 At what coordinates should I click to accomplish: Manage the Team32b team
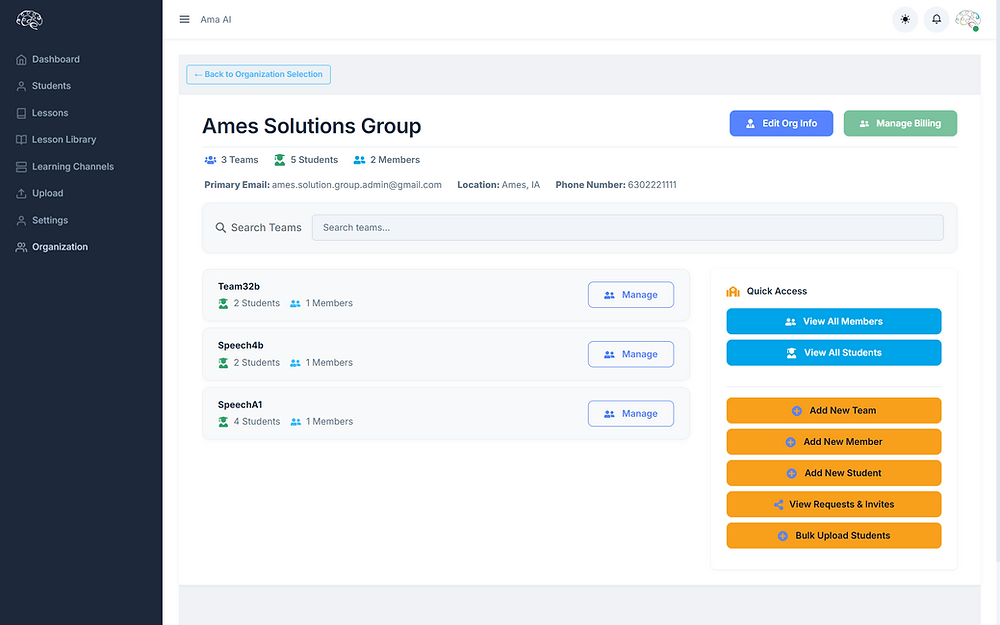(x=631, y=295)
